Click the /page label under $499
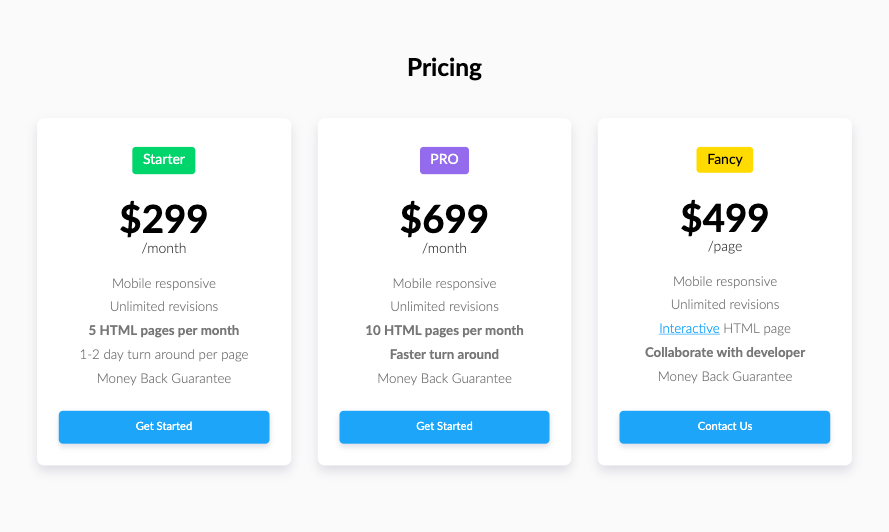This screenshot has width=889, height=532. coord(725,247)
